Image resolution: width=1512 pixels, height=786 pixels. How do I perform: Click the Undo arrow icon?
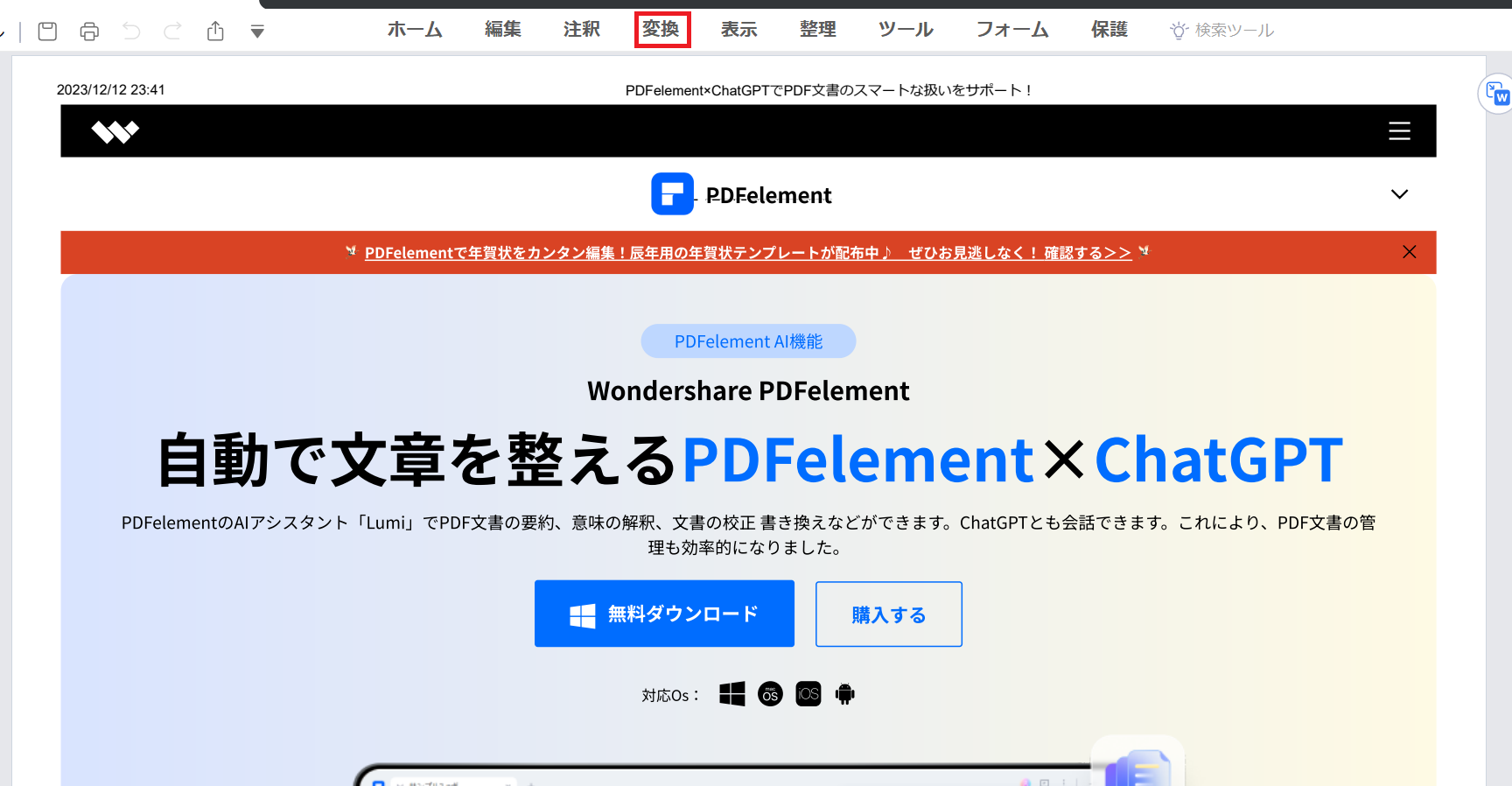click(131, 32)
